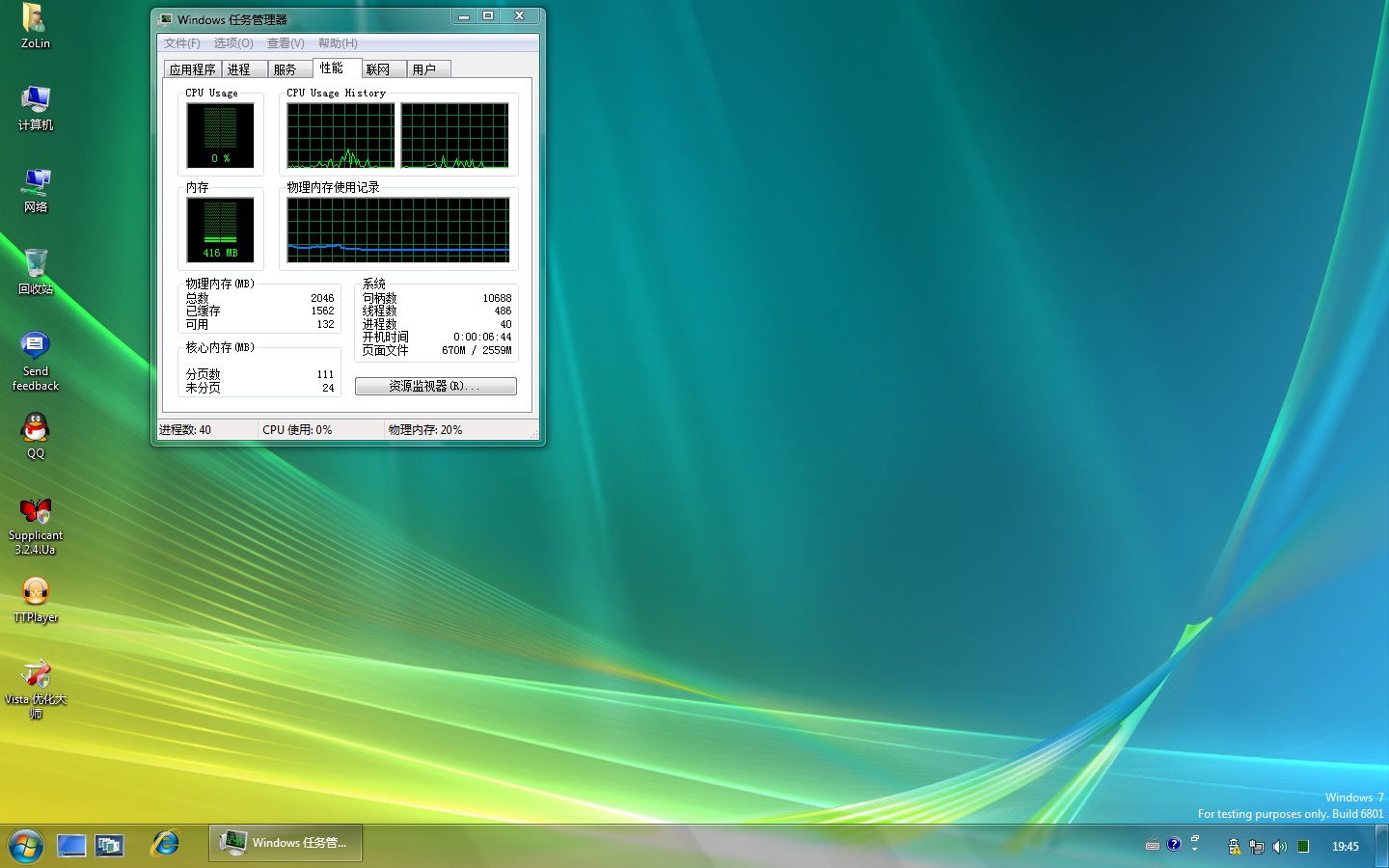The height and width of the screenshot is (868, 1389).
Task: Click status bar text CPU 使用: 0%
Action: pyautogui.click(x=297, y=430)
